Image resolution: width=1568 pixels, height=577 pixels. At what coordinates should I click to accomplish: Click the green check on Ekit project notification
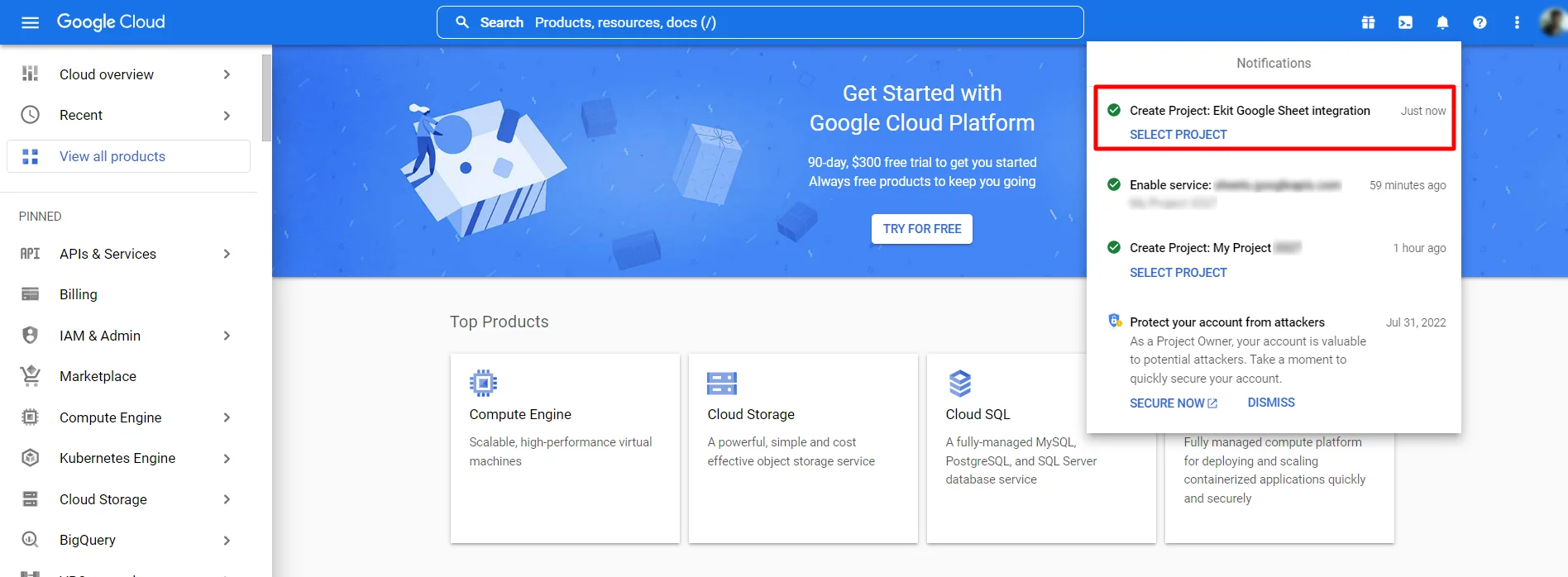(x=1114, y=110)
